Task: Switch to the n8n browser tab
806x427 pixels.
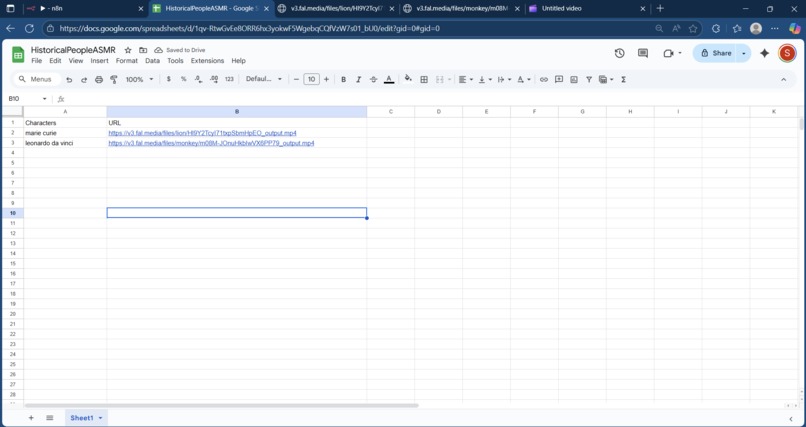Action: (x=84, y=8)
